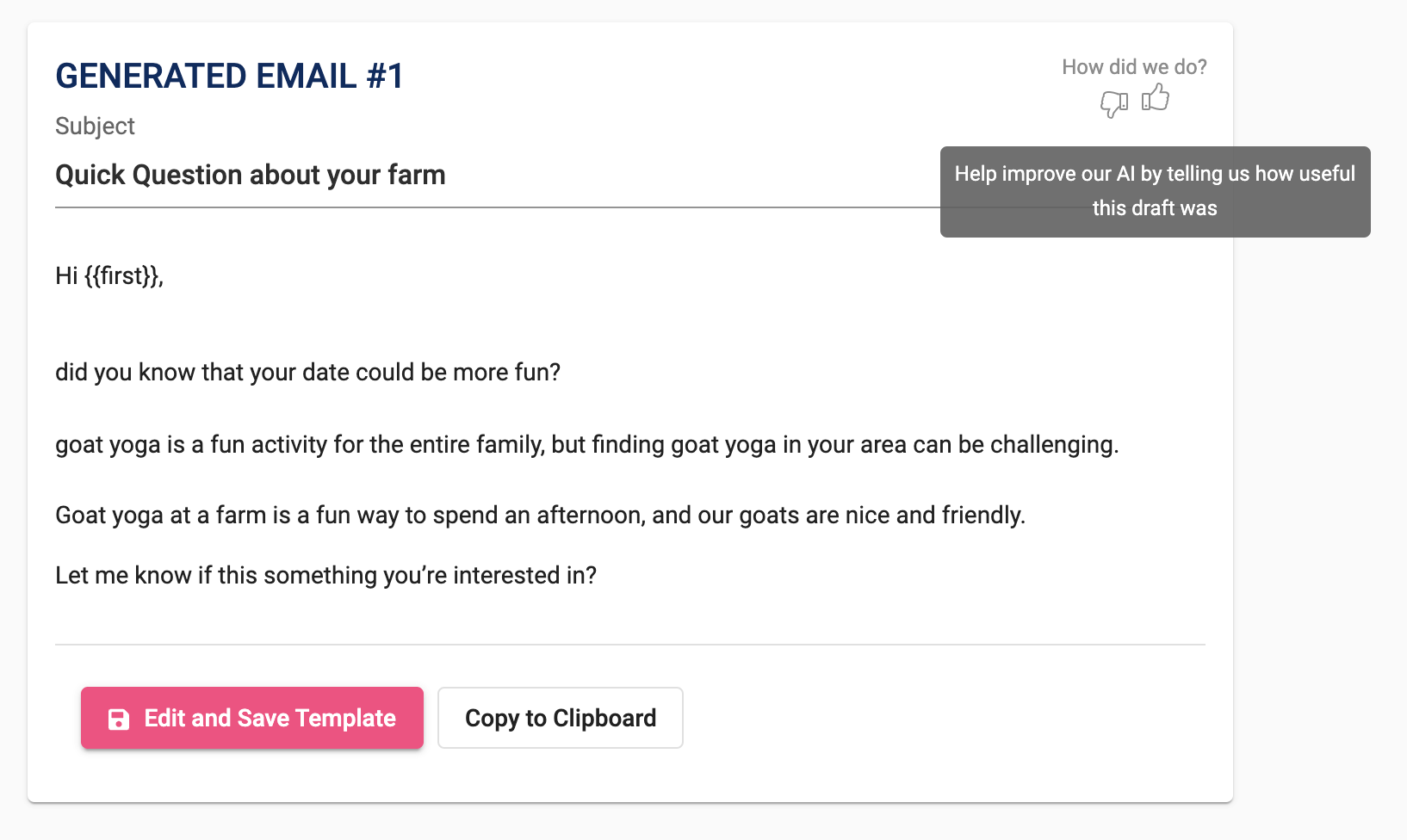Click the 'goat yoga is a fun activity' line
The height and width of the screenshot is (840, 1407).
coord(587,444)
